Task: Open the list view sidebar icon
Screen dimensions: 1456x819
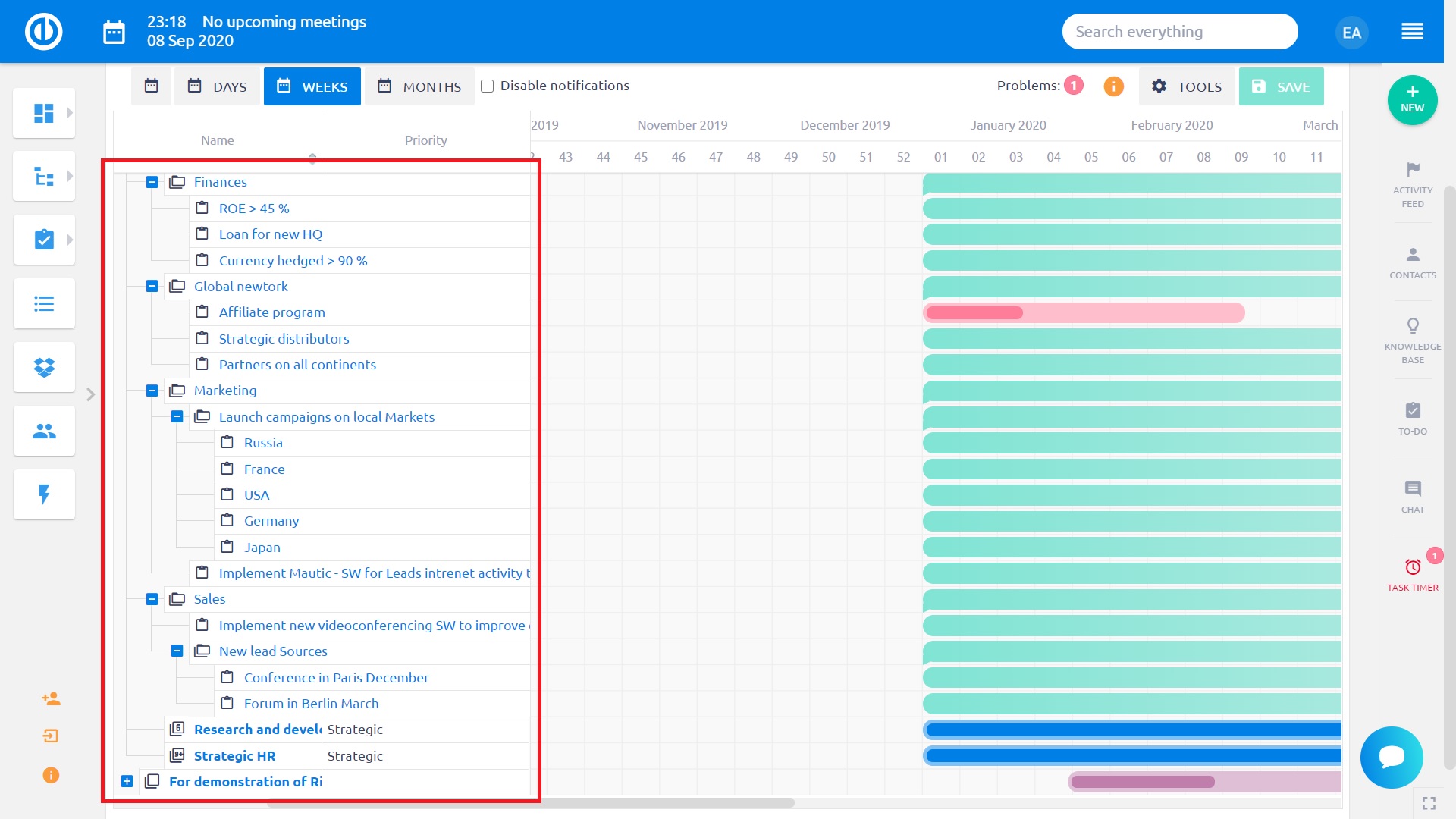Action: click(44, 304)
